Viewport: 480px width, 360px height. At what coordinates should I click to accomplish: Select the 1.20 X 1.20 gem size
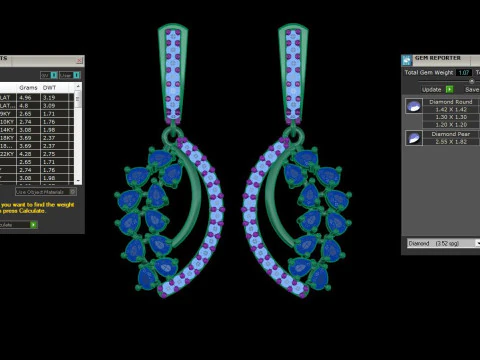pos(451,125)
